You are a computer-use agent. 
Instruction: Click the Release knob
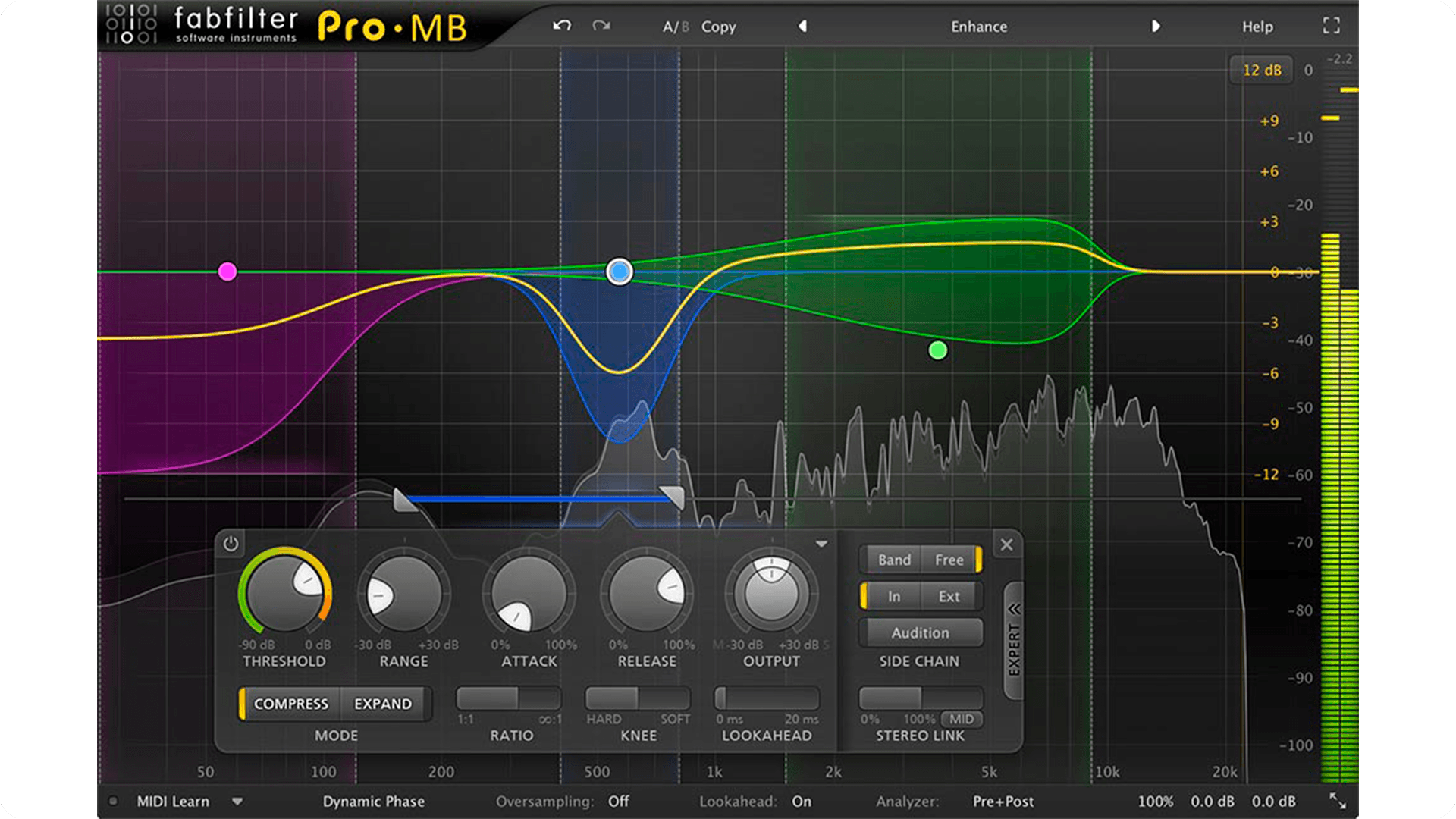pyautogui.click(x=647, y=593)
